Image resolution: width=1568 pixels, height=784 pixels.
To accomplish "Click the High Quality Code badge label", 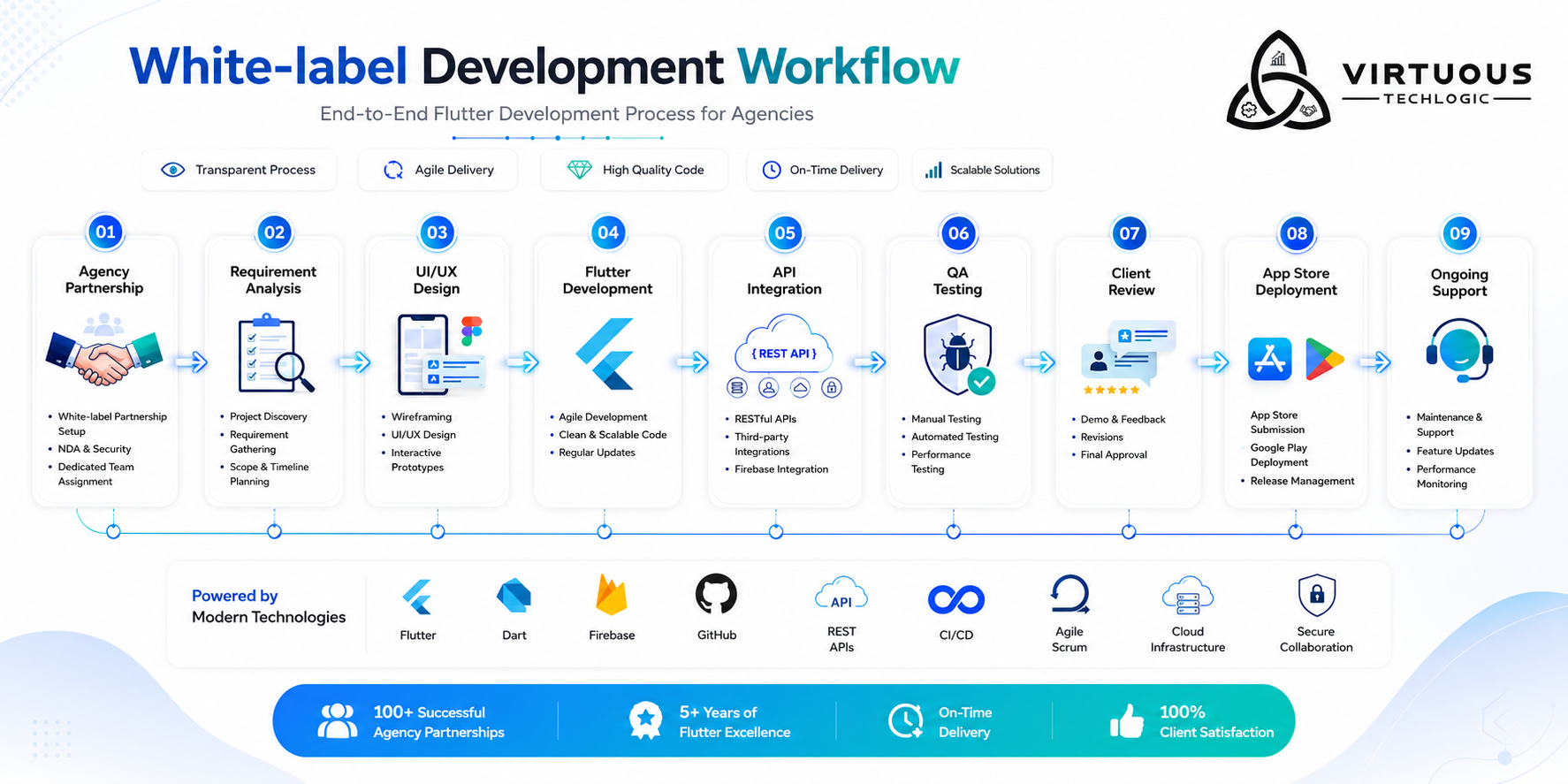I will click(x=653, y=170).
